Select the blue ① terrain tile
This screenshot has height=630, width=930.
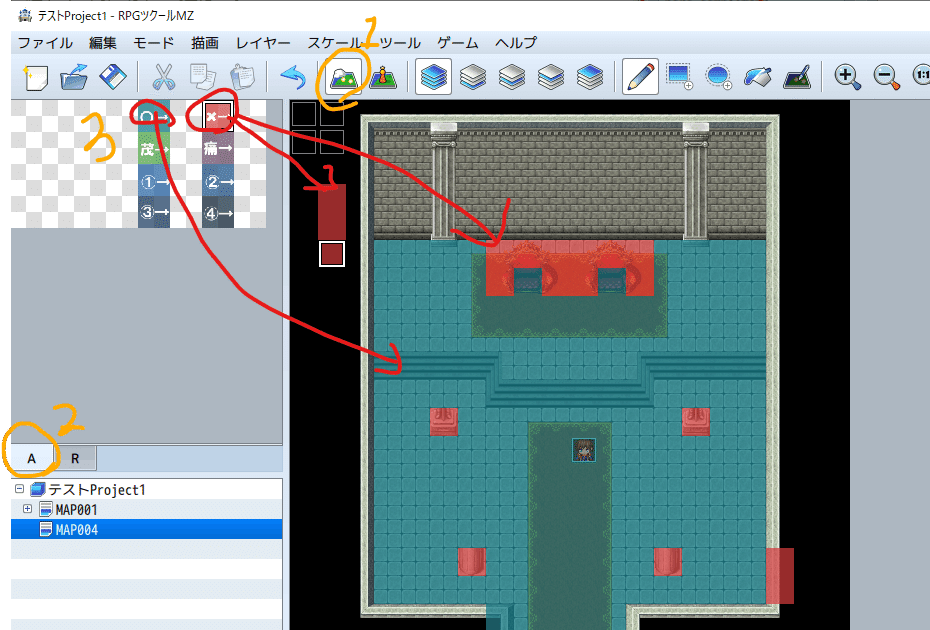pyautogui.click(x=154, y=180)
